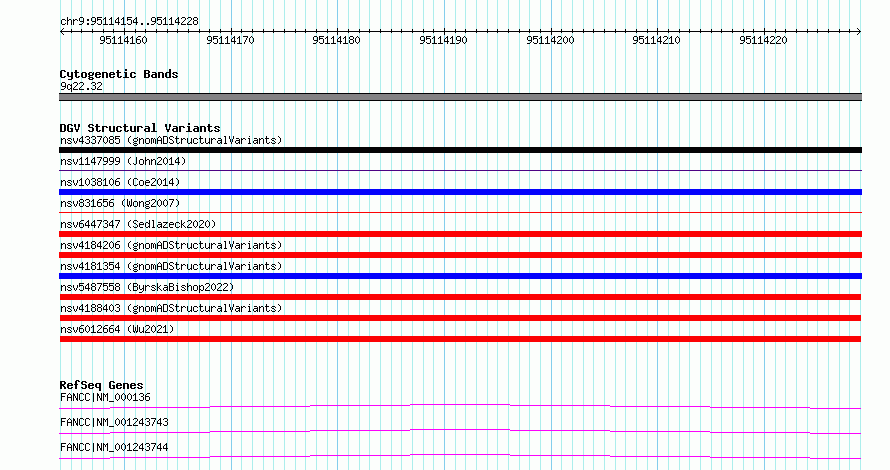This screenshot has width=890, height=470.
Task: Click the nsv5487558 (ByrskaBishop2022) label
Action: tap(147, 287)
